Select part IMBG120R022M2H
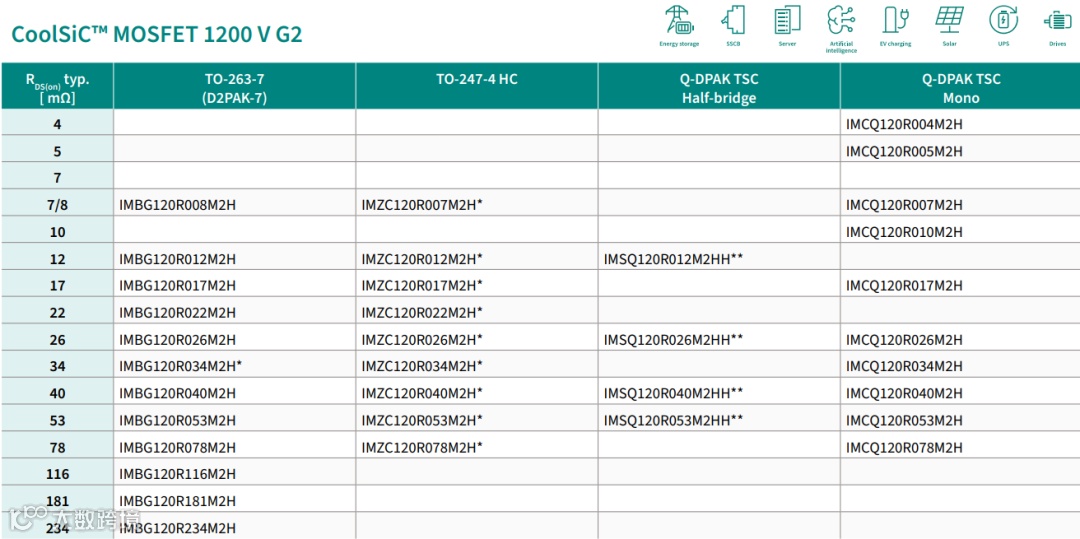This screenshot has height=539, width=1080. pos(177,313)
